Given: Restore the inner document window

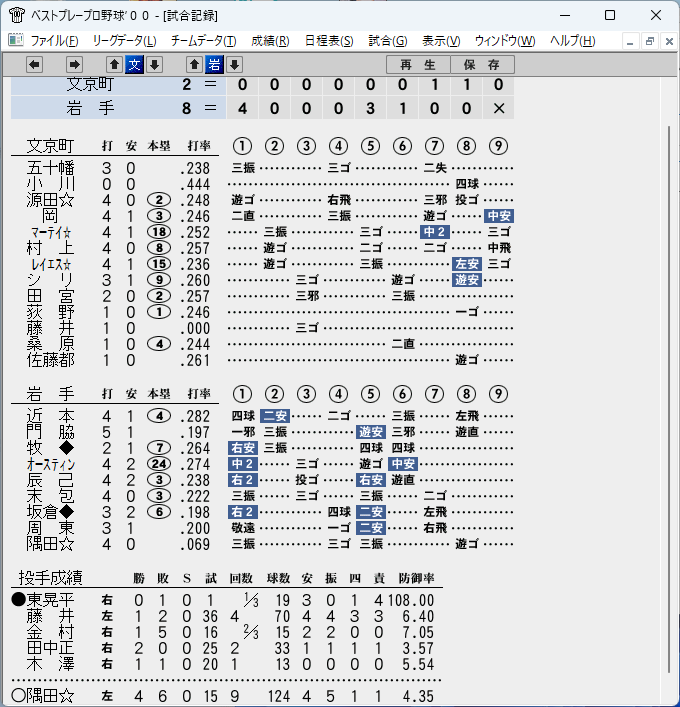Looking at the screenshot, I should point(649,41).
